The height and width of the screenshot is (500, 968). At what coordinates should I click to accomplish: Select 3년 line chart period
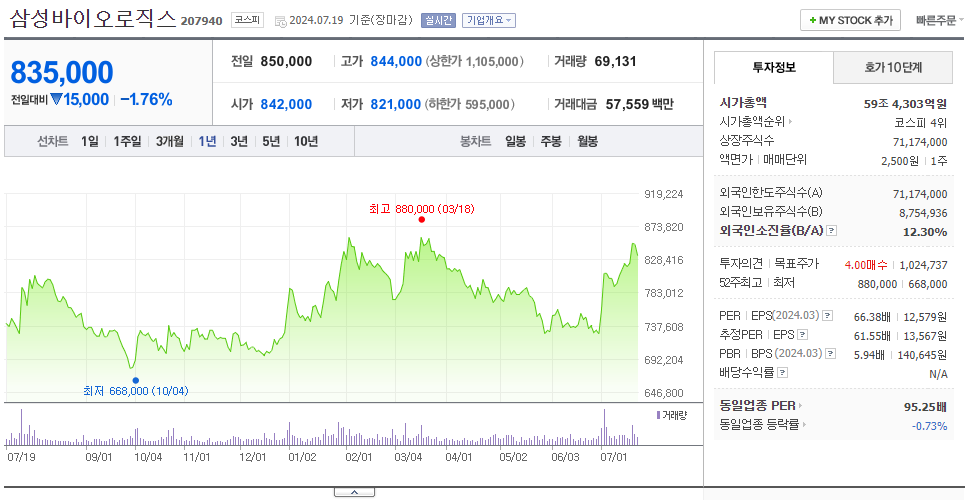(x=239, y=141)
